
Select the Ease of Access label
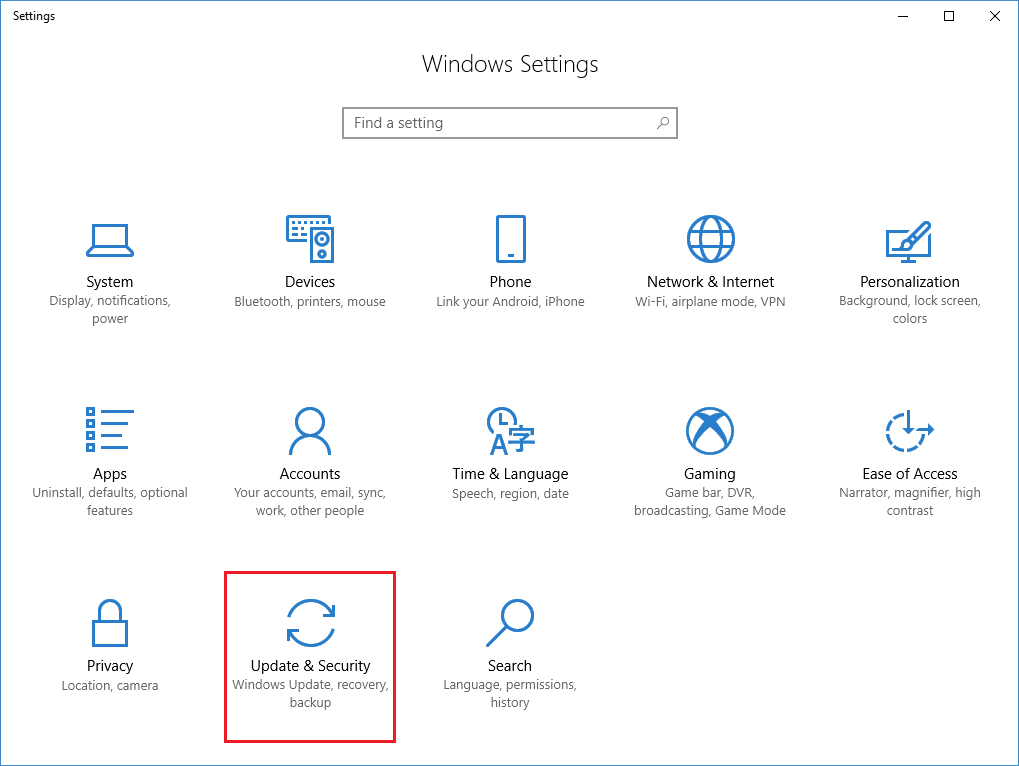910,474
